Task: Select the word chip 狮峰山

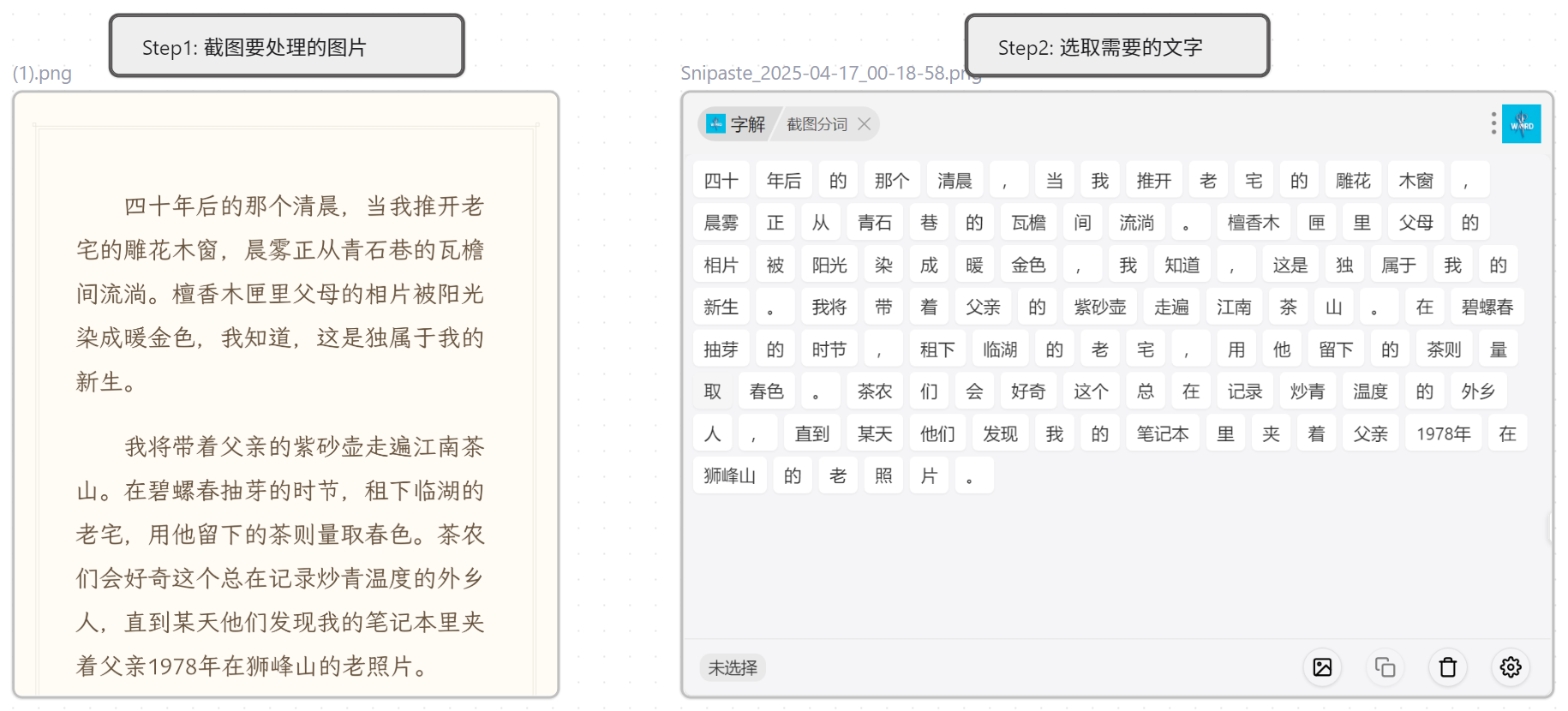Action: (x=730, y=475)
